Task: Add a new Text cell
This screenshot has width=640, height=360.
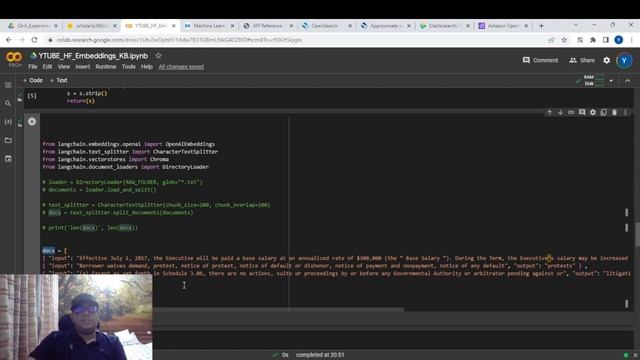Action: [59, 80]
